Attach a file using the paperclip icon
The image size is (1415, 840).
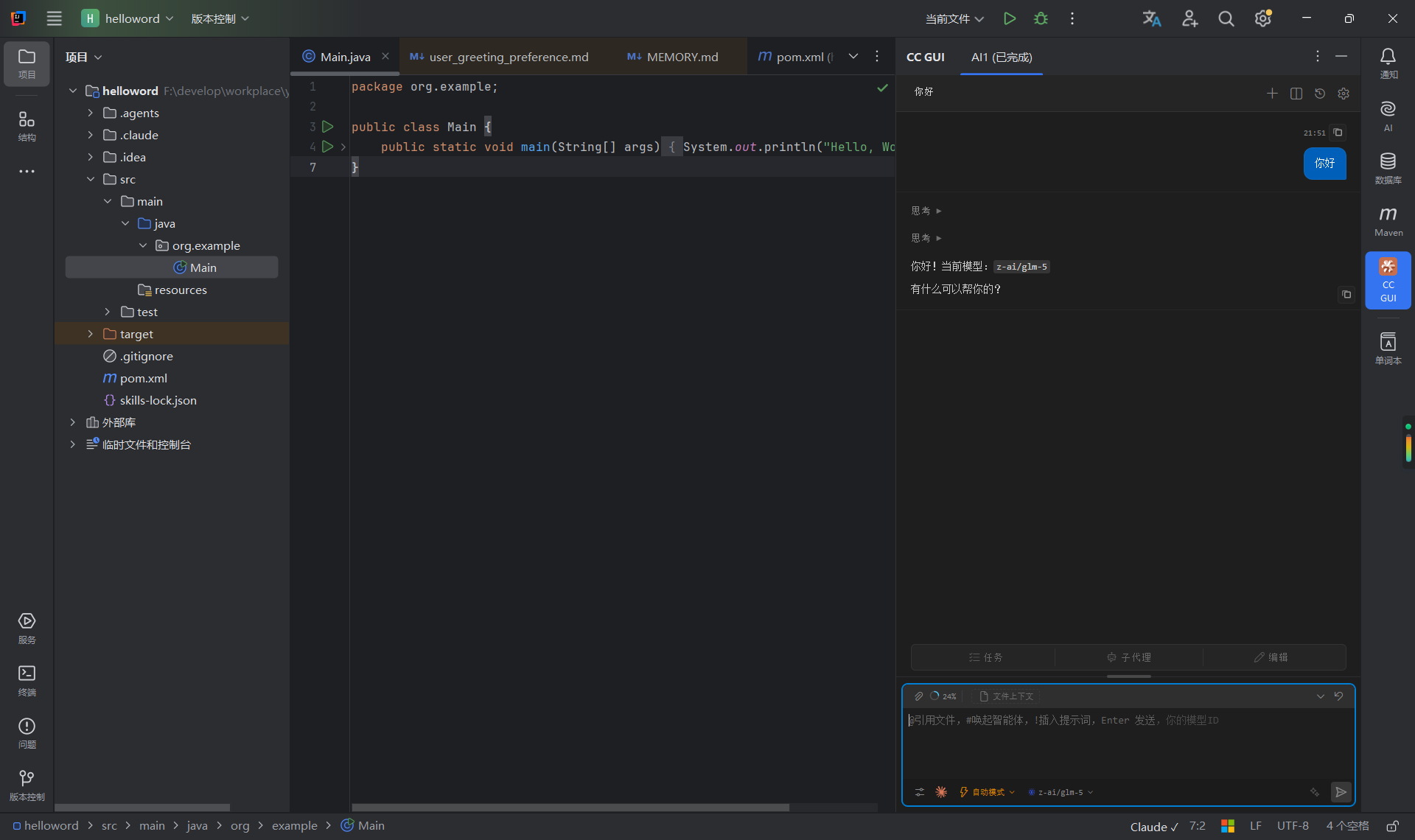pos(918,696)
